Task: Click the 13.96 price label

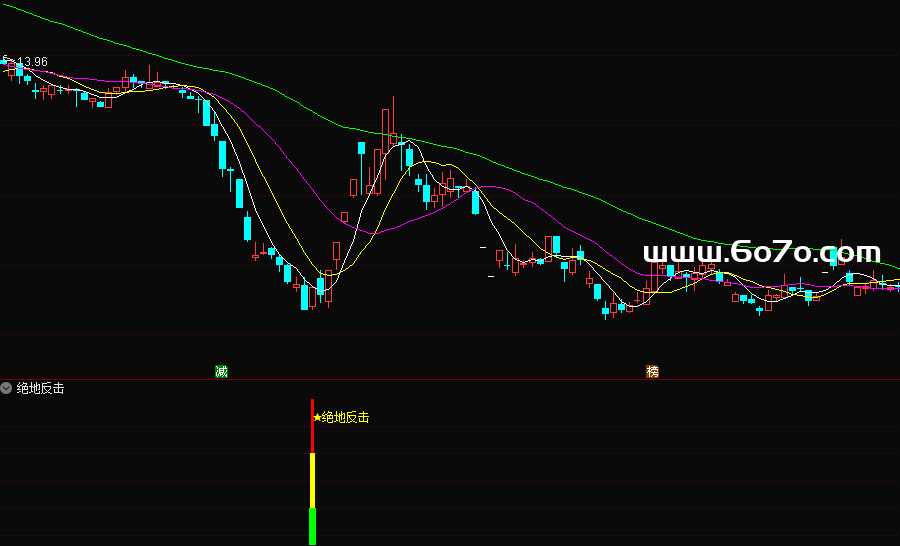Action: coord(32,62)
